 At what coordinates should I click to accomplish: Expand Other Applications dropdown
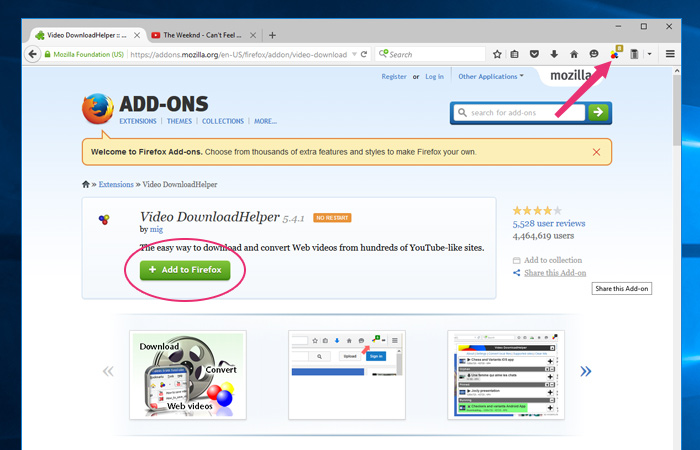click(x=491, y=76)
